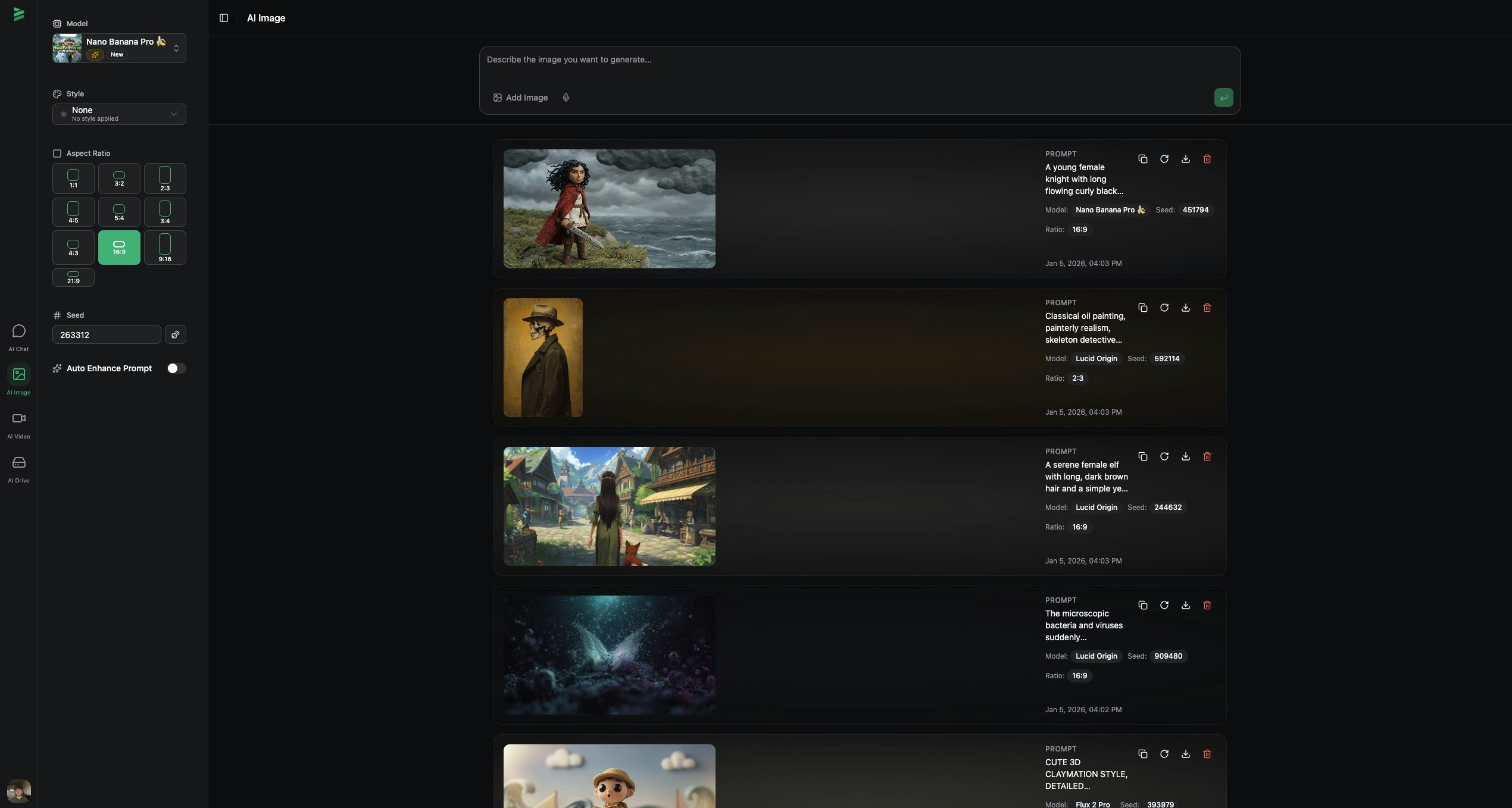
Task: Open AI Drive from the sidebar
Action: (x=18, y=468)
